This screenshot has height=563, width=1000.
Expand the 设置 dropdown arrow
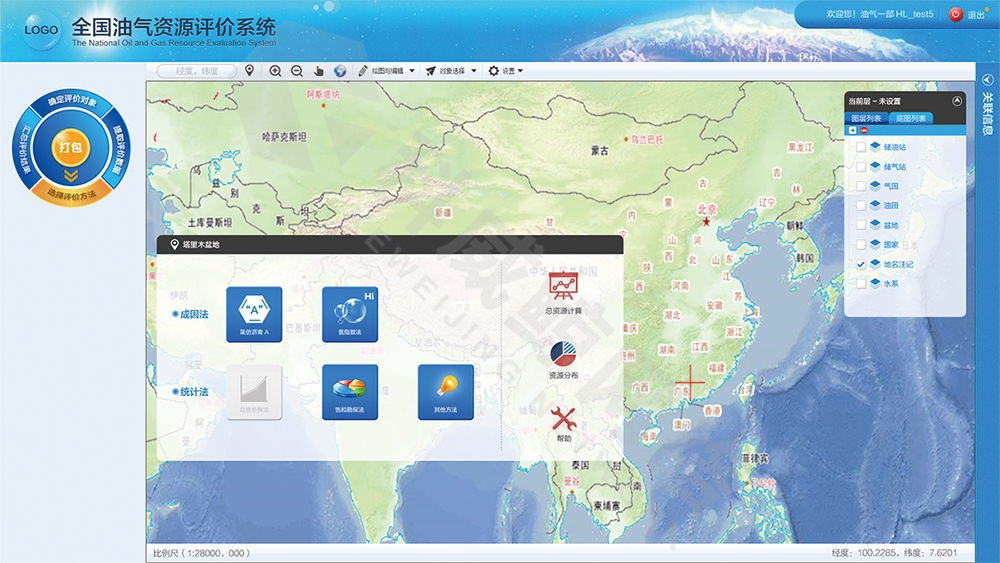[x=520, y=71]
